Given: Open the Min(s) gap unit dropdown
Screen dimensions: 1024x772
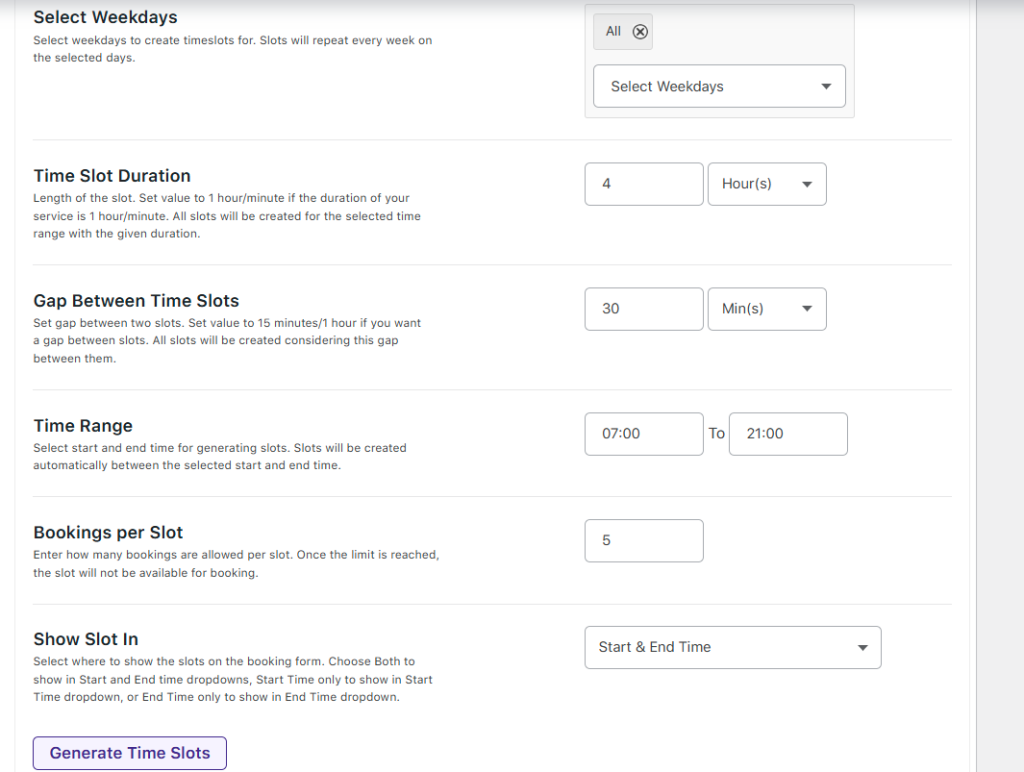Looking at the screenshot, I should [766, 309].
